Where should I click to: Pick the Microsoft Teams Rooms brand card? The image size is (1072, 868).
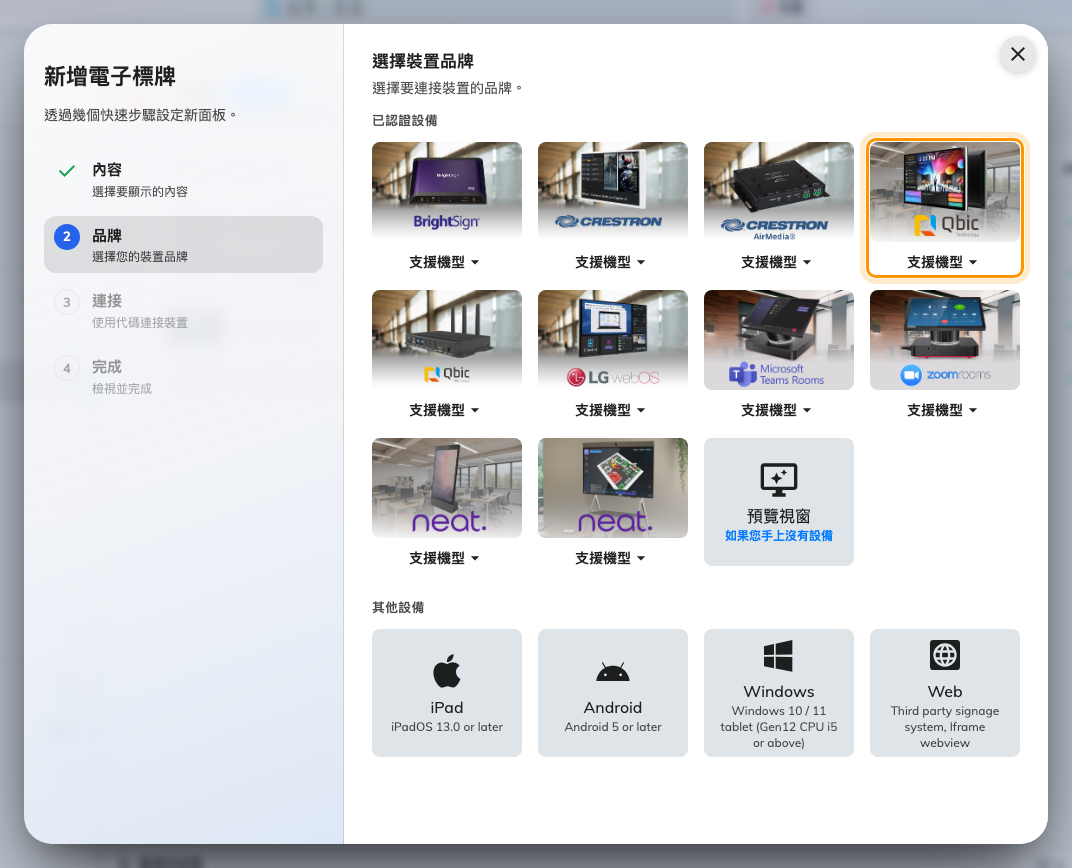pos(779,340)
